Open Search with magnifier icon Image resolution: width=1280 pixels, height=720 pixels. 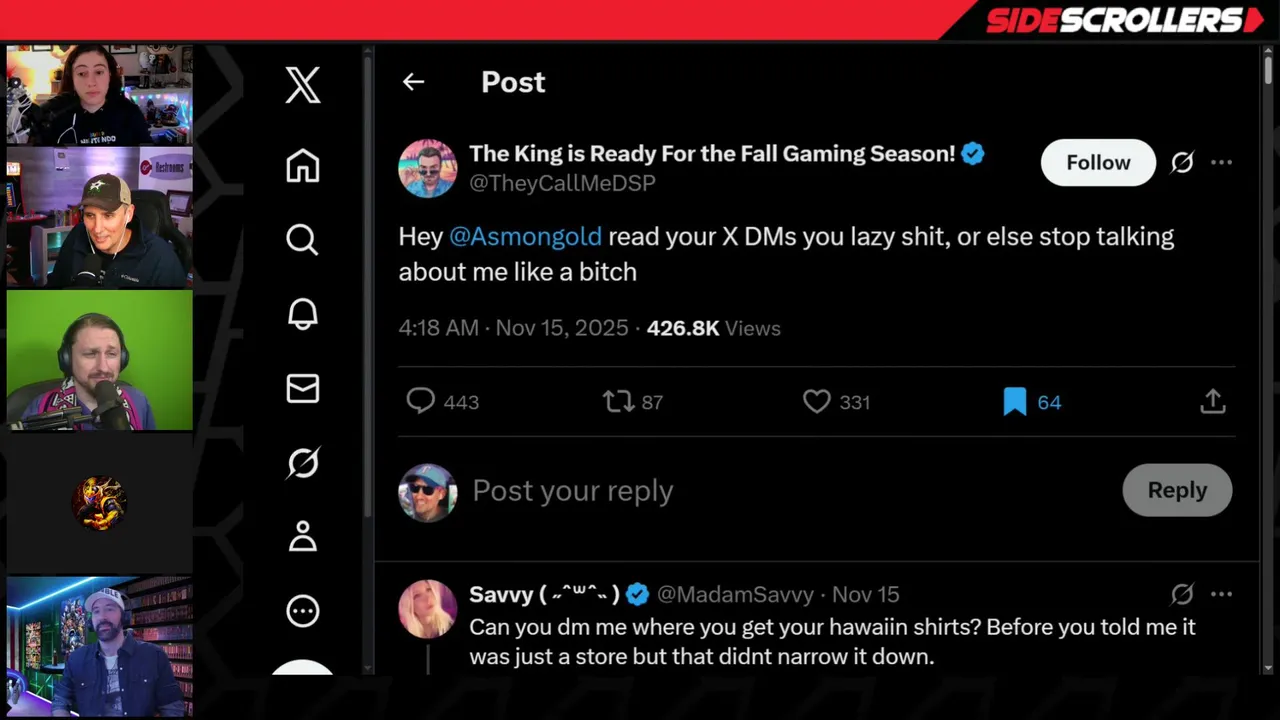302,239
